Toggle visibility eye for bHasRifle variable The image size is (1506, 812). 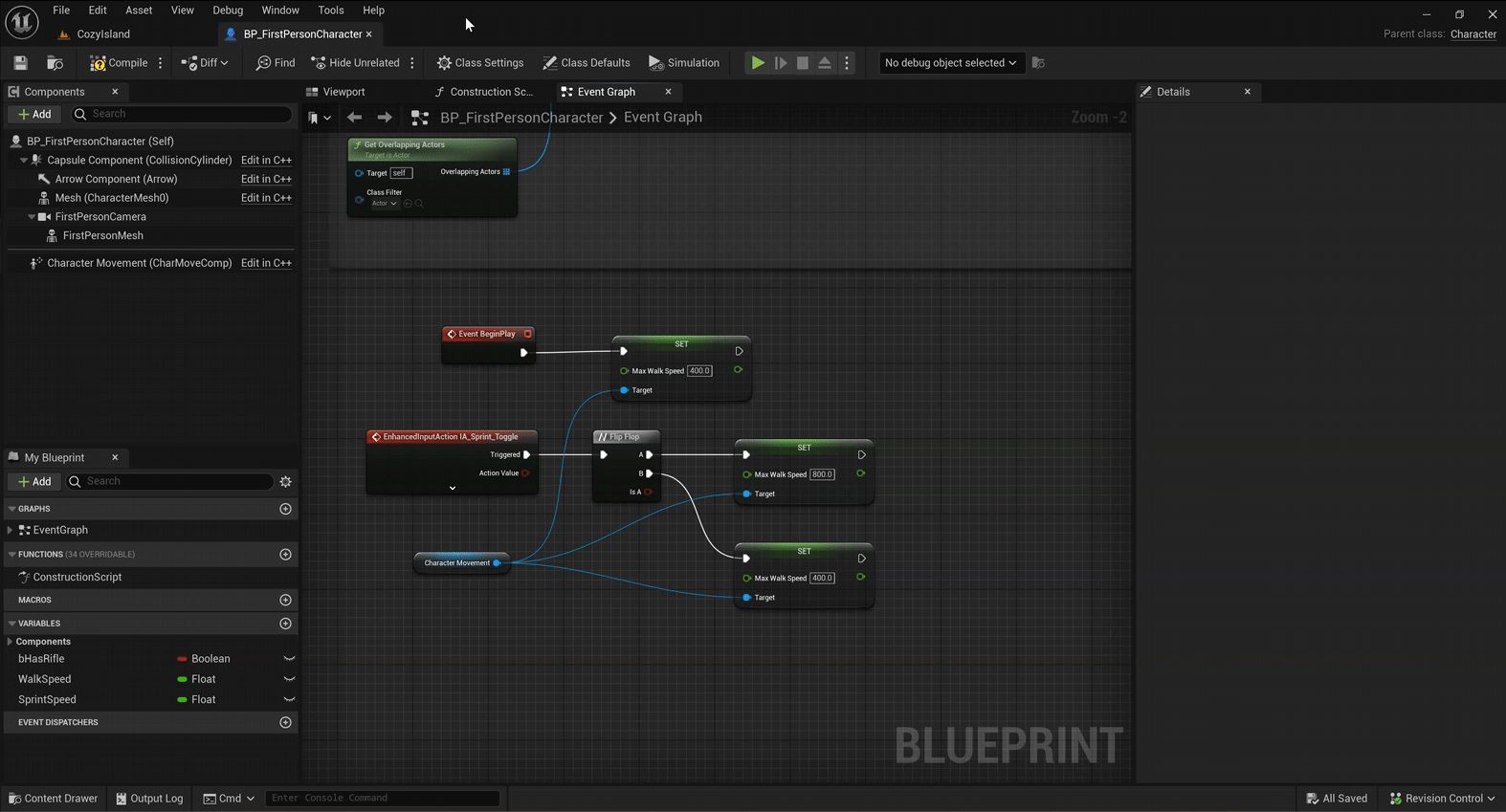pyautogui.click(x=289, y=659)
